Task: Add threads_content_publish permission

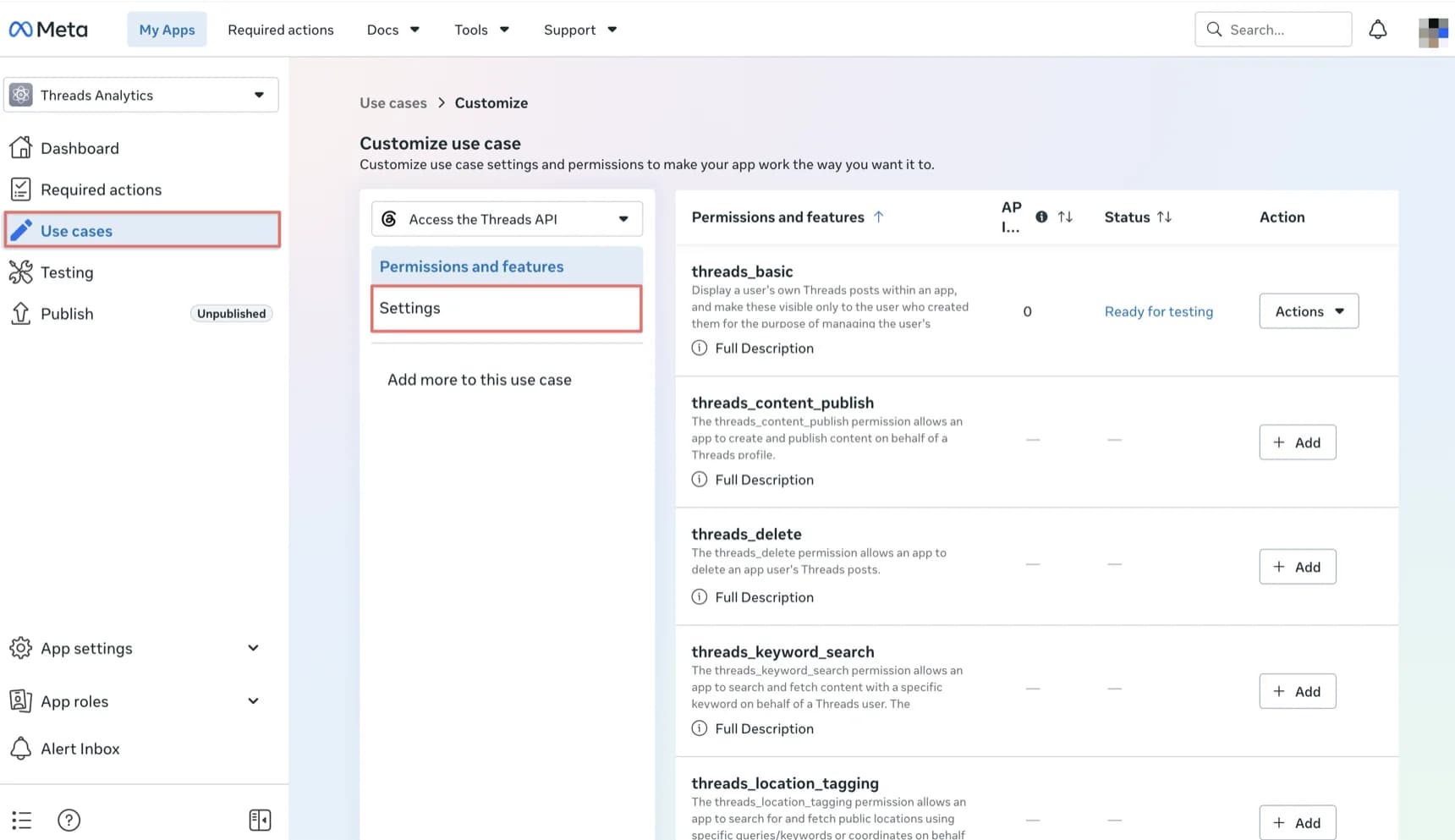Action: (x=1298, y=442)
